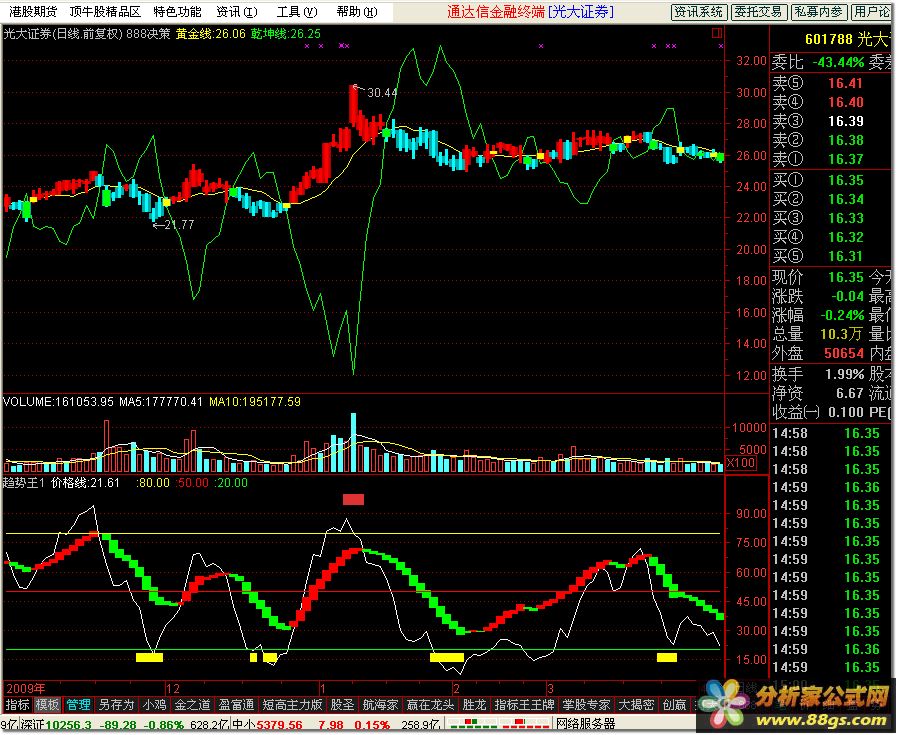This screenshot has width=898, height=735.
Task: Click the 卖⑤ 16.41 order row
Action: pos(818,83)
